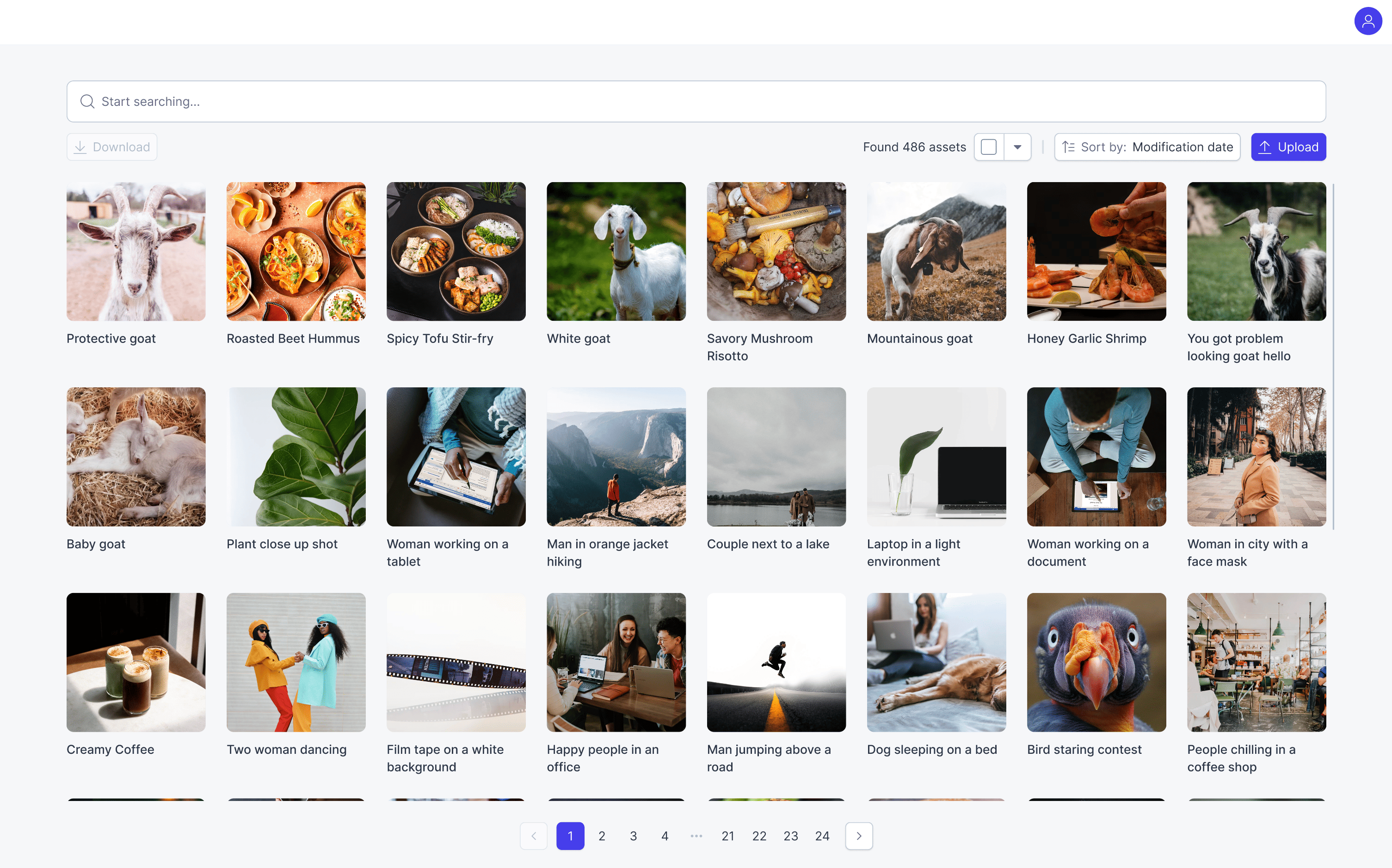Click the search magnifier icon
Screen dimensions: 1392x868
tap(87, 102)
